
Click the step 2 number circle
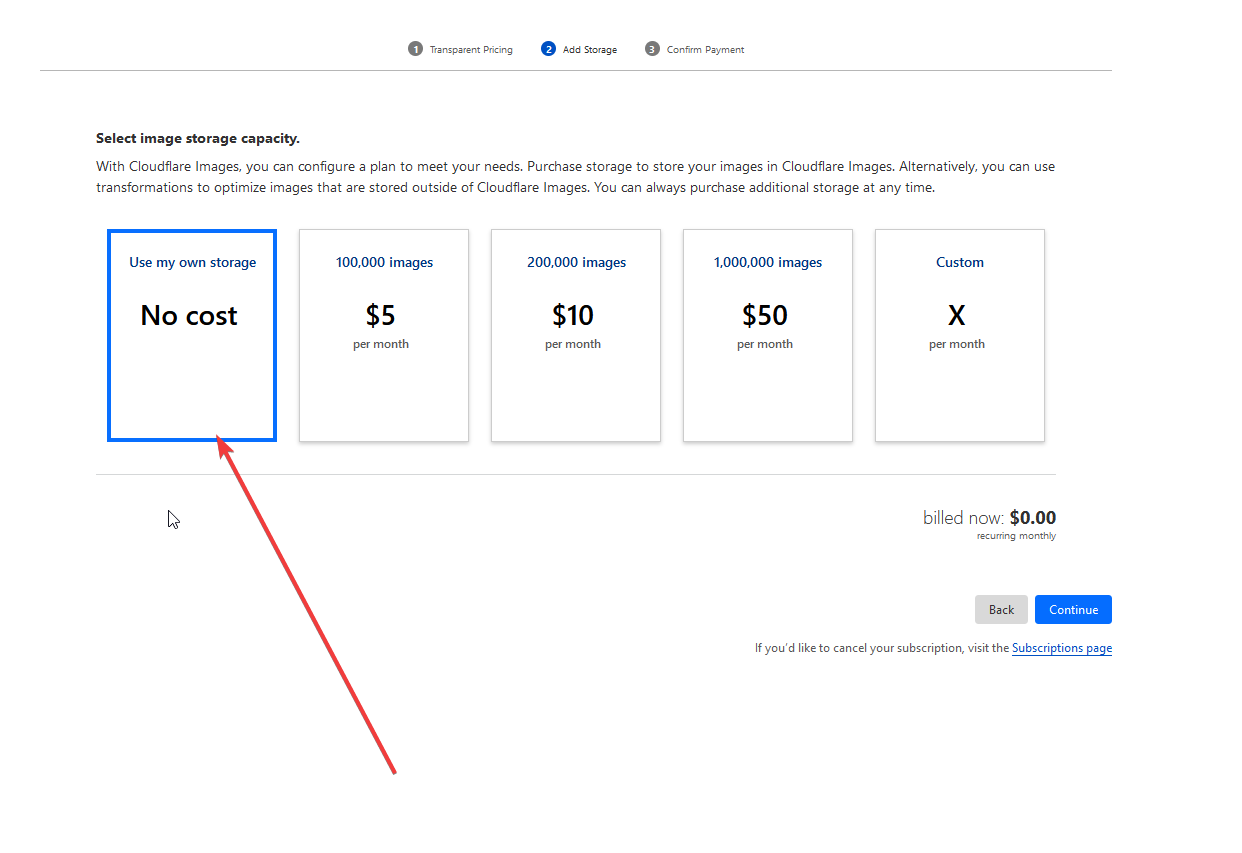pos(548,49)
